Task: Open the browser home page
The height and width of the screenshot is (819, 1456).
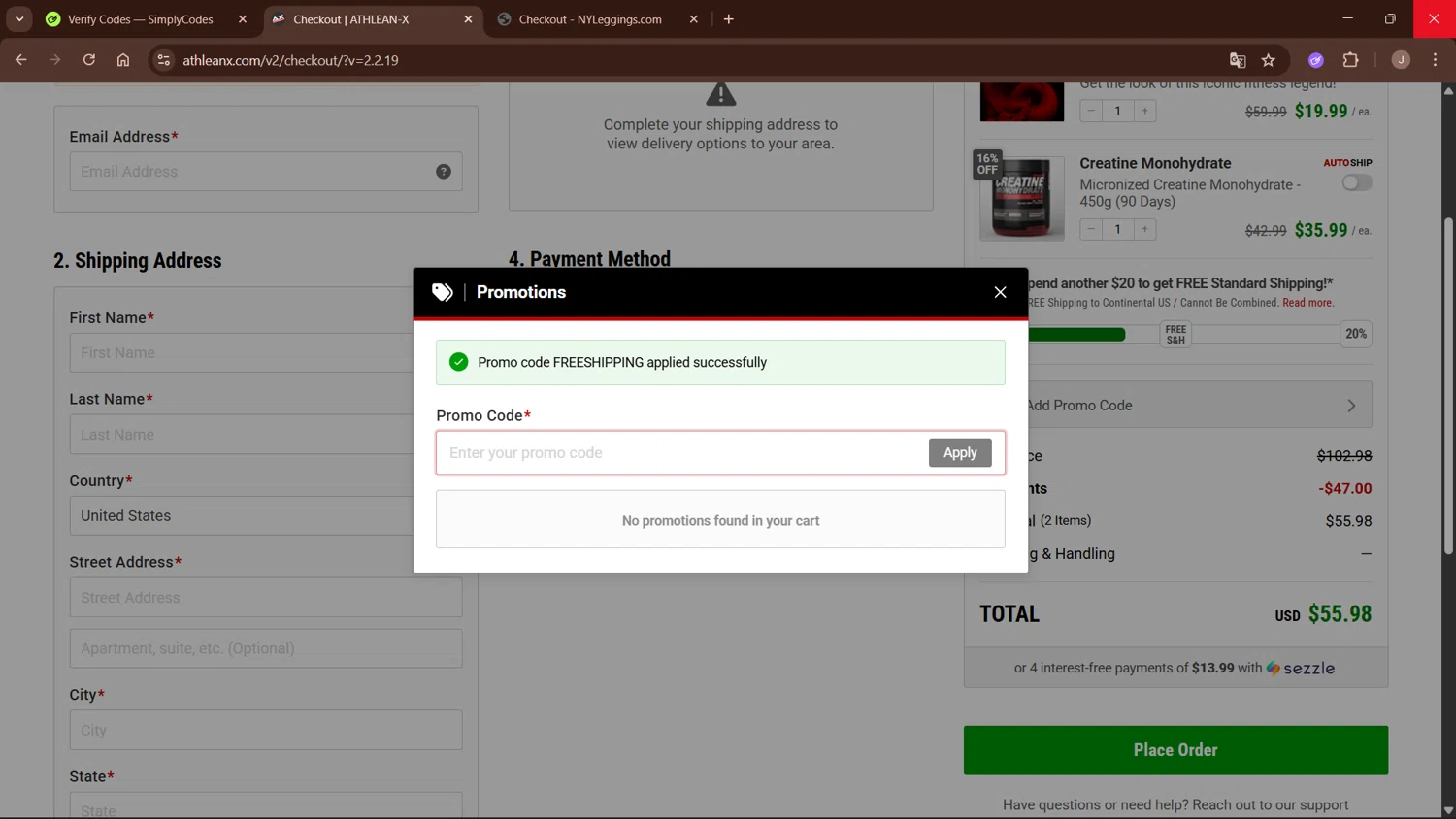Action: (123, 60)
